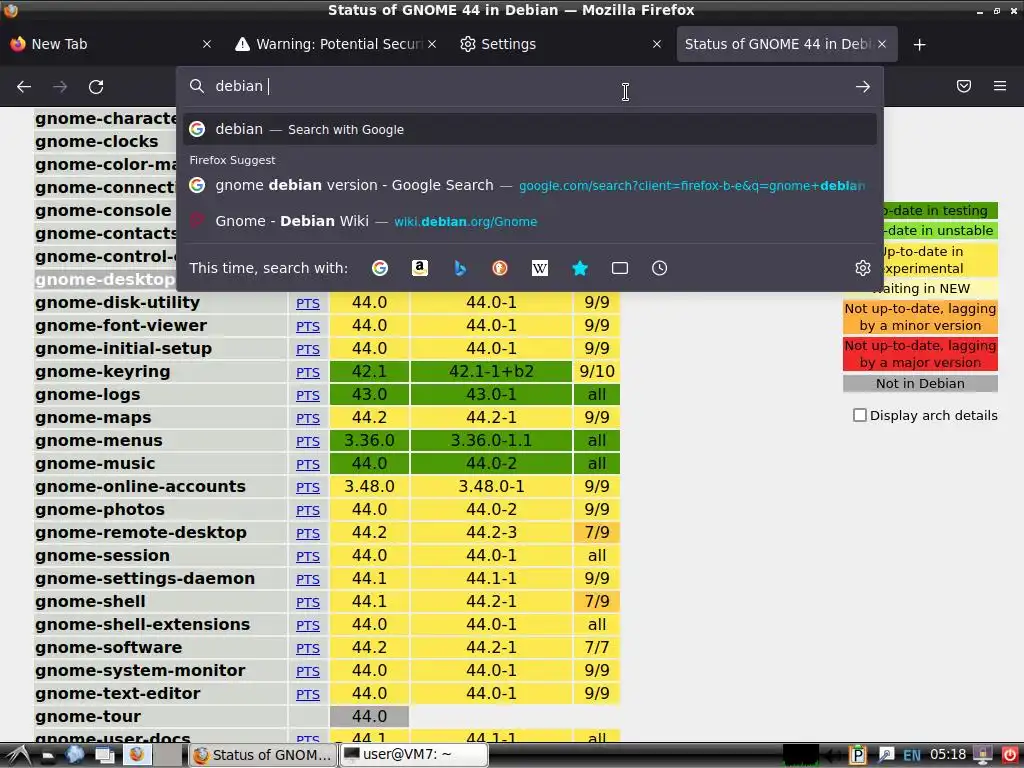Viewport: 1024px width, 768px height.
Task: Open the Firefox application menu
Action: pyautogui.click(x=1000, y=86)
